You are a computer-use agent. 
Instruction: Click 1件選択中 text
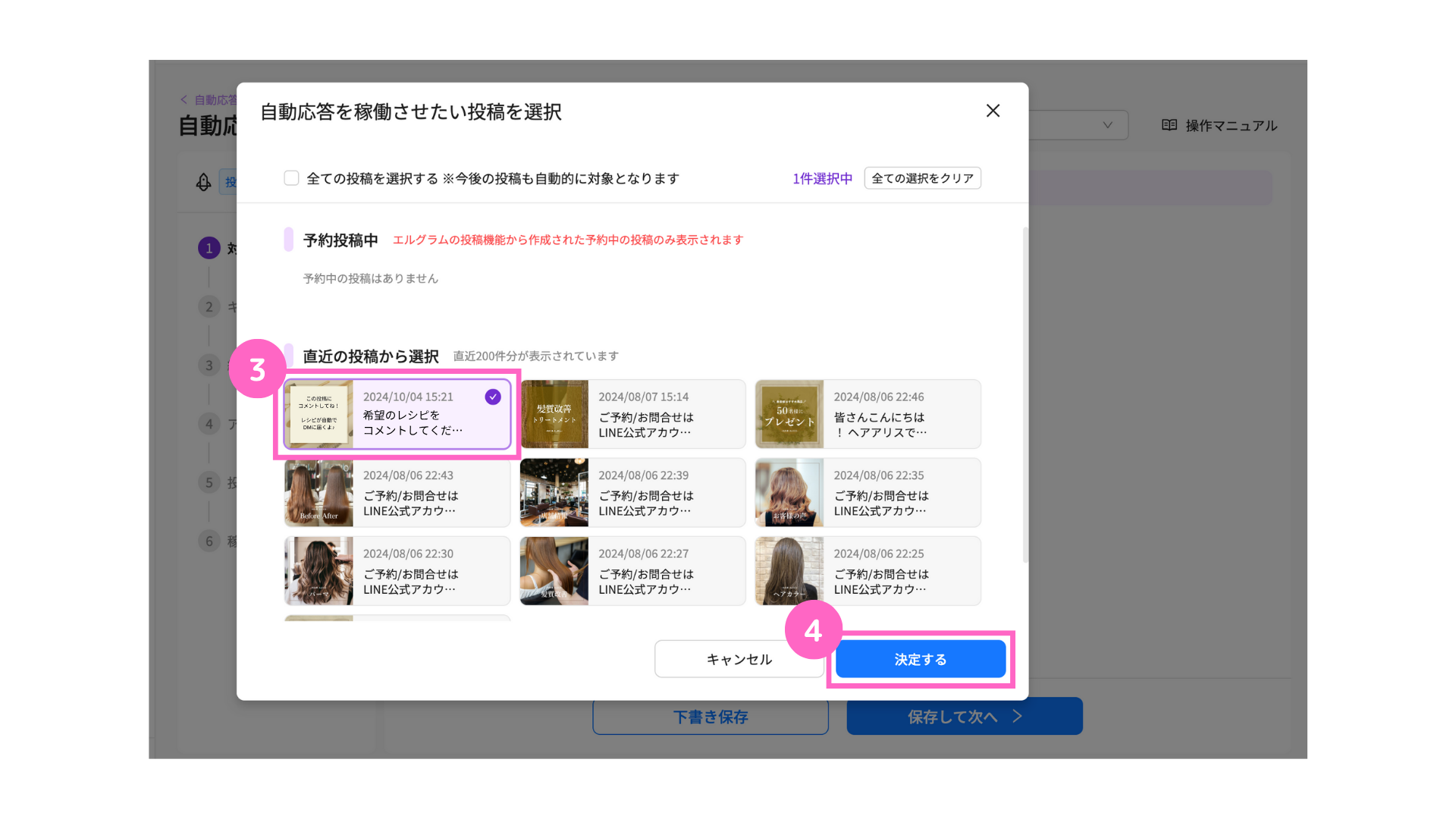pos(822,178)
